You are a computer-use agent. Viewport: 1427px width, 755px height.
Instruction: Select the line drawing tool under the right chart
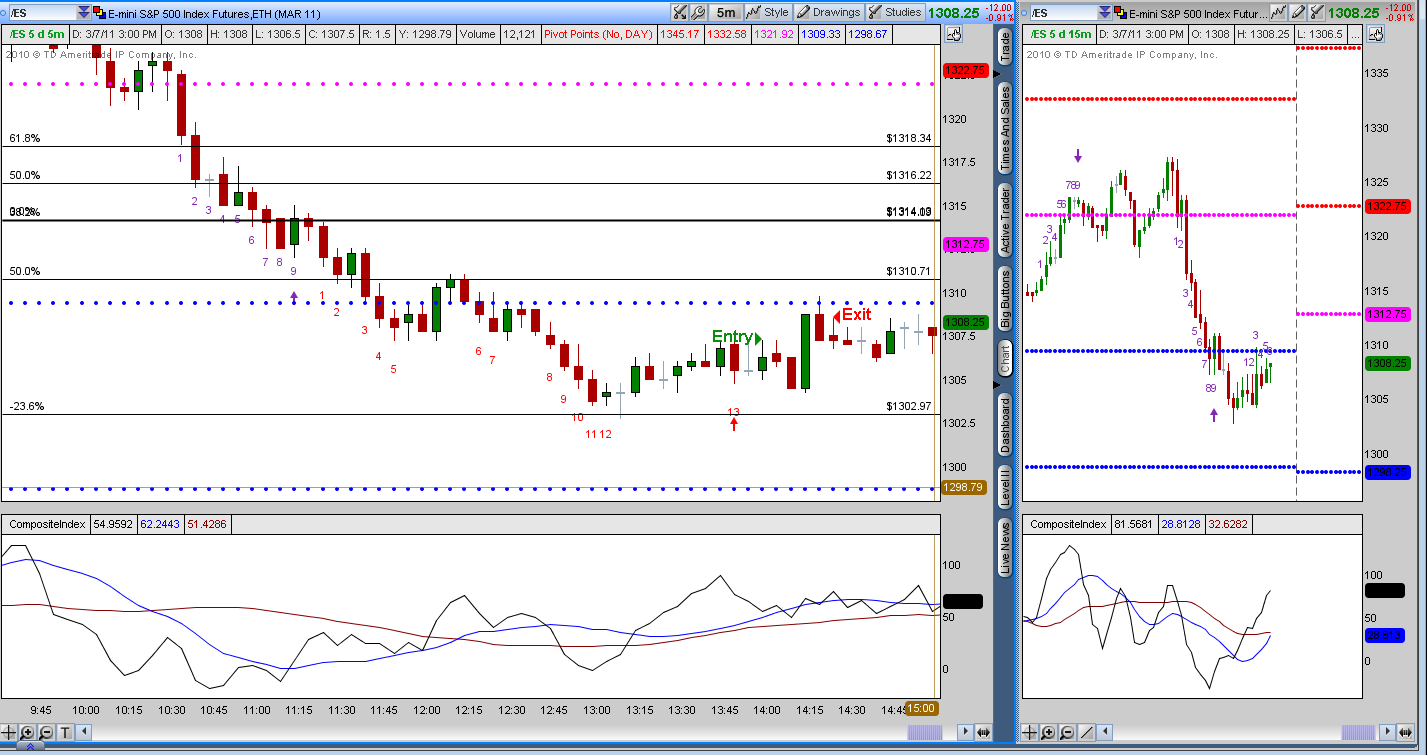(x=1085, y=732)
